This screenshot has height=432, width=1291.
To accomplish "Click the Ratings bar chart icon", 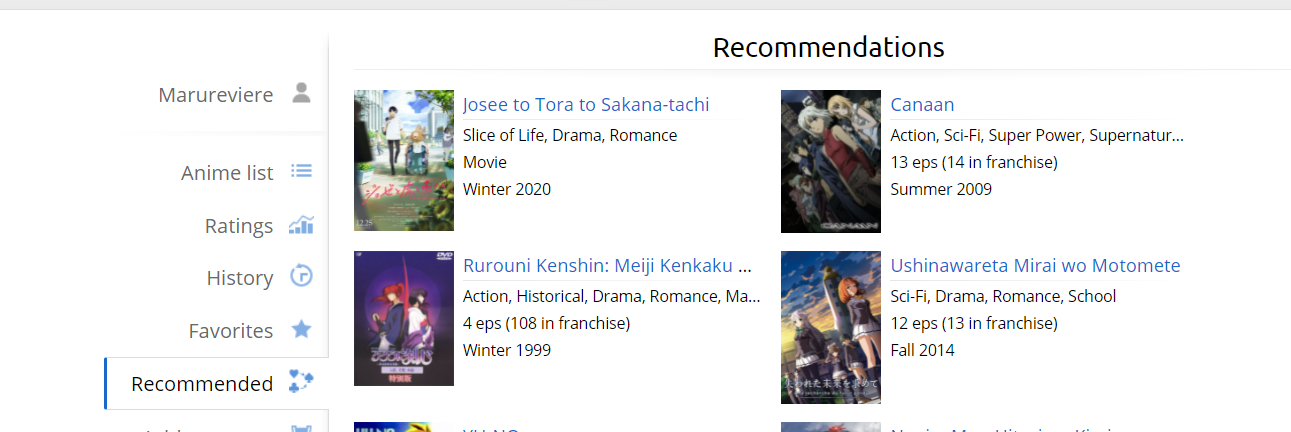I will pyautogui.click(x=301, y=225).
